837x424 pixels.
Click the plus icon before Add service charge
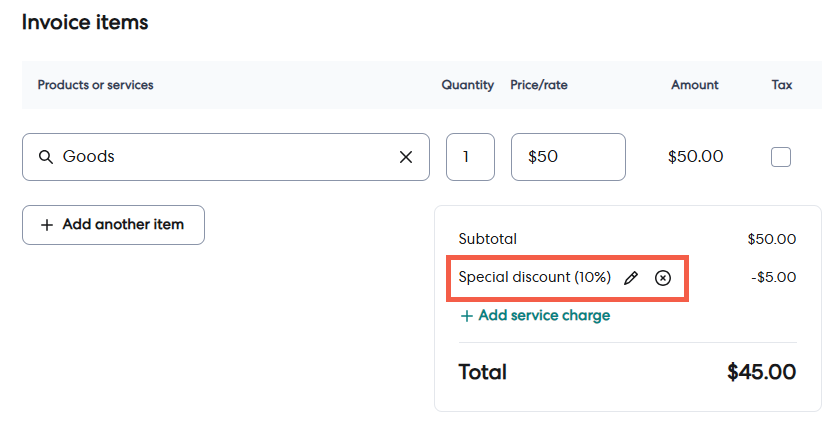pos(466,316)
